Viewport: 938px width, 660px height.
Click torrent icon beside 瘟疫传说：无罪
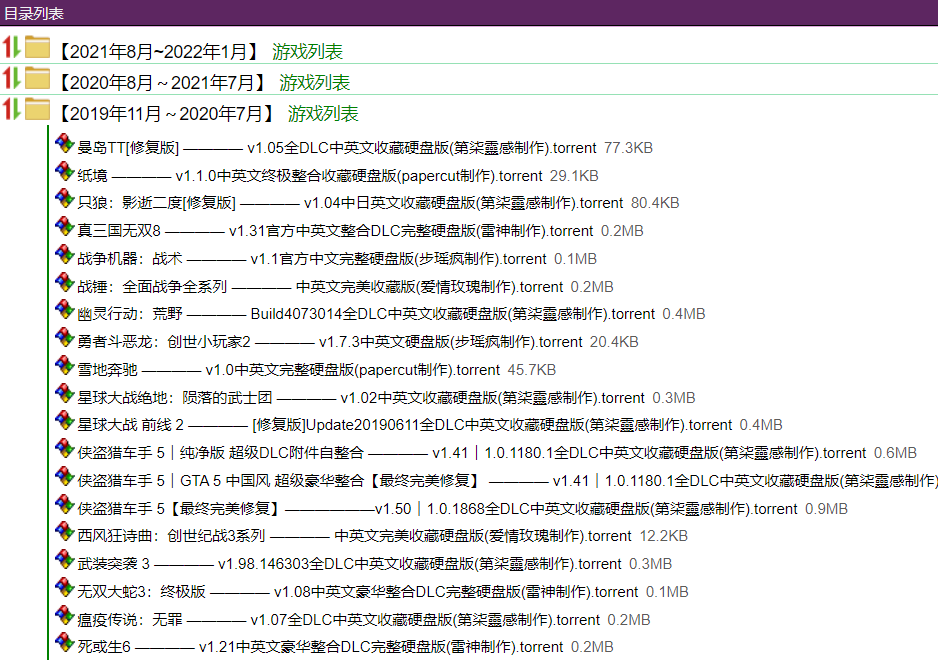pos(64,616)
